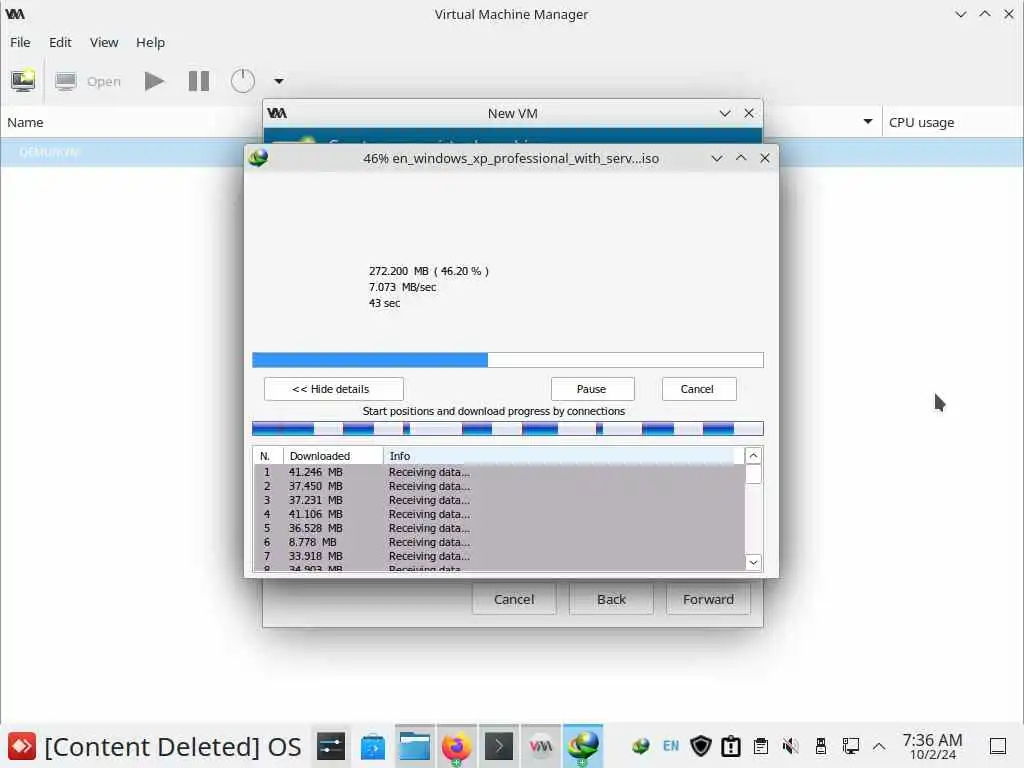The width and height of the screenshot is (1024, 768).
Task: Click the shut down power icon
Action: click(242, 81)
